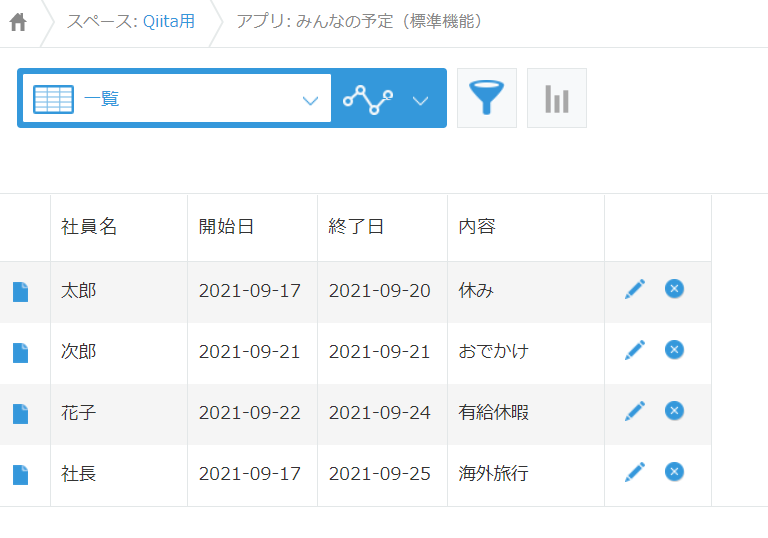Click end date 2021-09-20
This screenshot has width=768, height=538.
(x=380, y=291)
